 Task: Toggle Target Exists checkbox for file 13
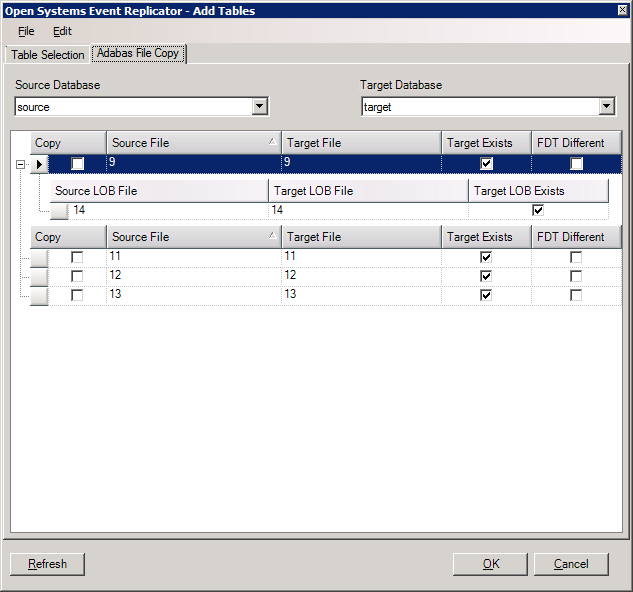pyautogui.click(x=486, y=295)
